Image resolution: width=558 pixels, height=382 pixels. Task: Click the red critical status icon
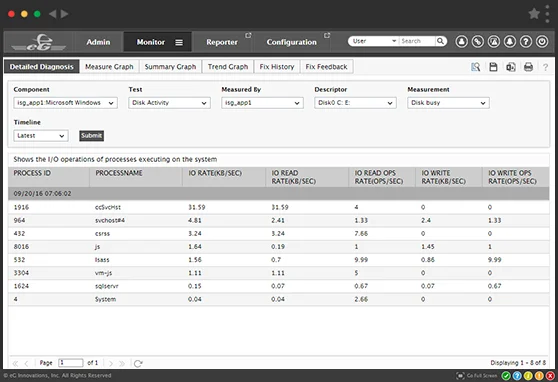click(550, 376)
